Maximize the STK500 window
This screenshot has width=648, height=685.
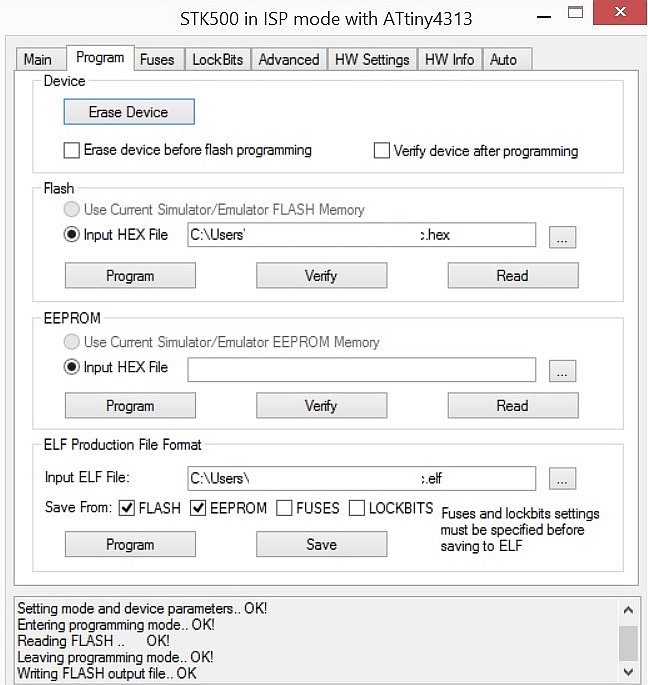(x=575, y=12)
